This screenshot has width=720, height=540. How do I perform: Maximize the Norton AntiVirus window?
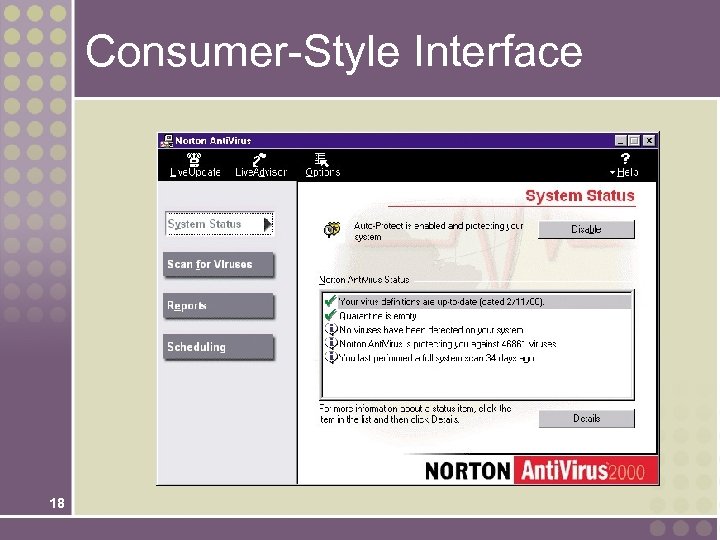(x=634, y=141)
